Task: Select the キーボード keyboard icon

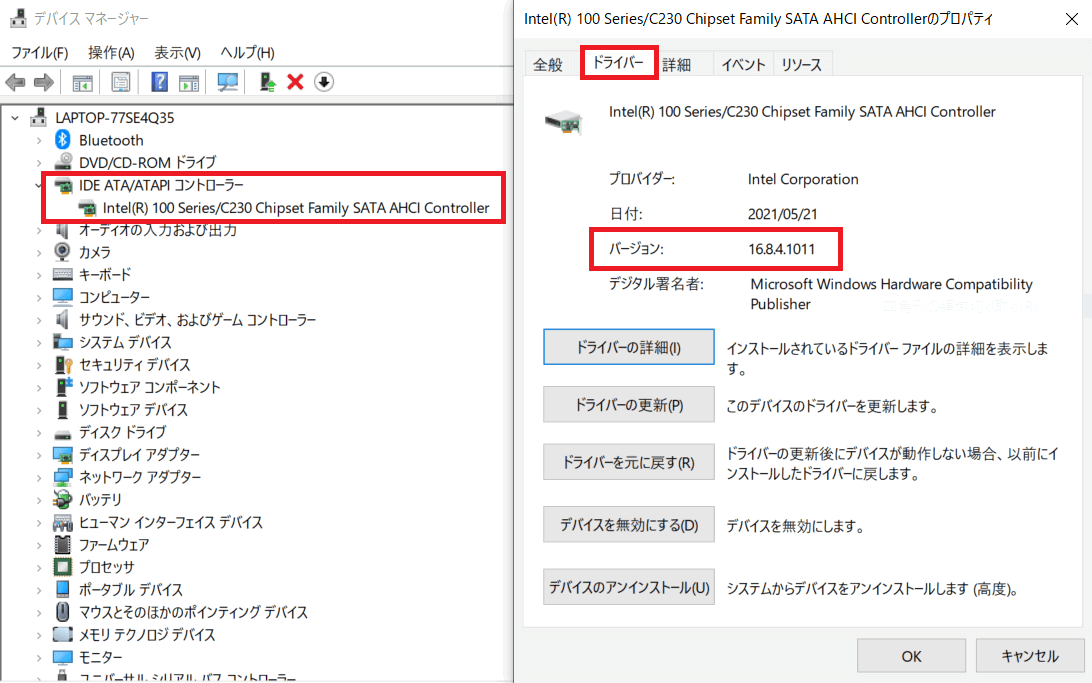Action: click(63, 274)
